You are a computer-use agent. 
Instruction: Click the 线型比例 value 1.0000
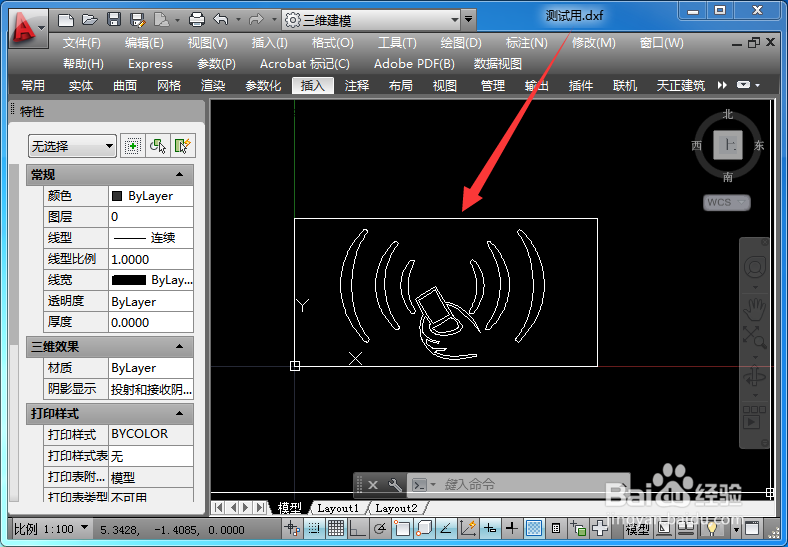(151, 259)
